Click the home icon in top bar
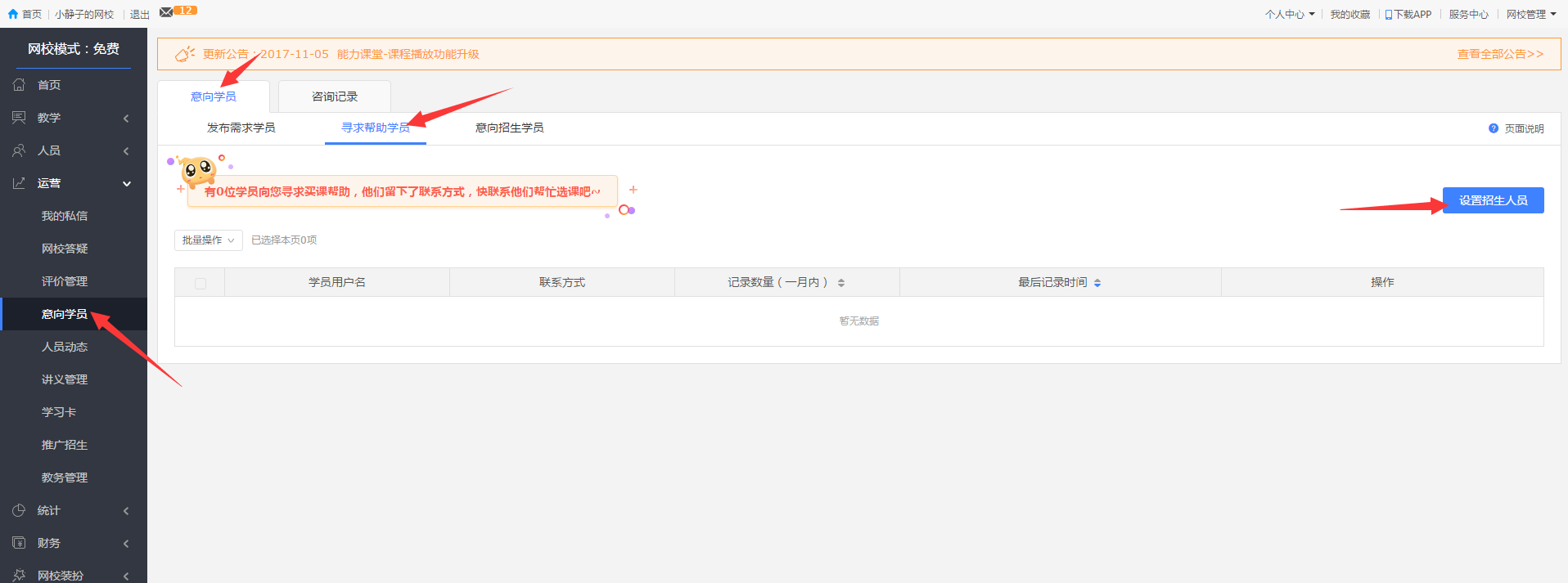 (x=12, y=14)
